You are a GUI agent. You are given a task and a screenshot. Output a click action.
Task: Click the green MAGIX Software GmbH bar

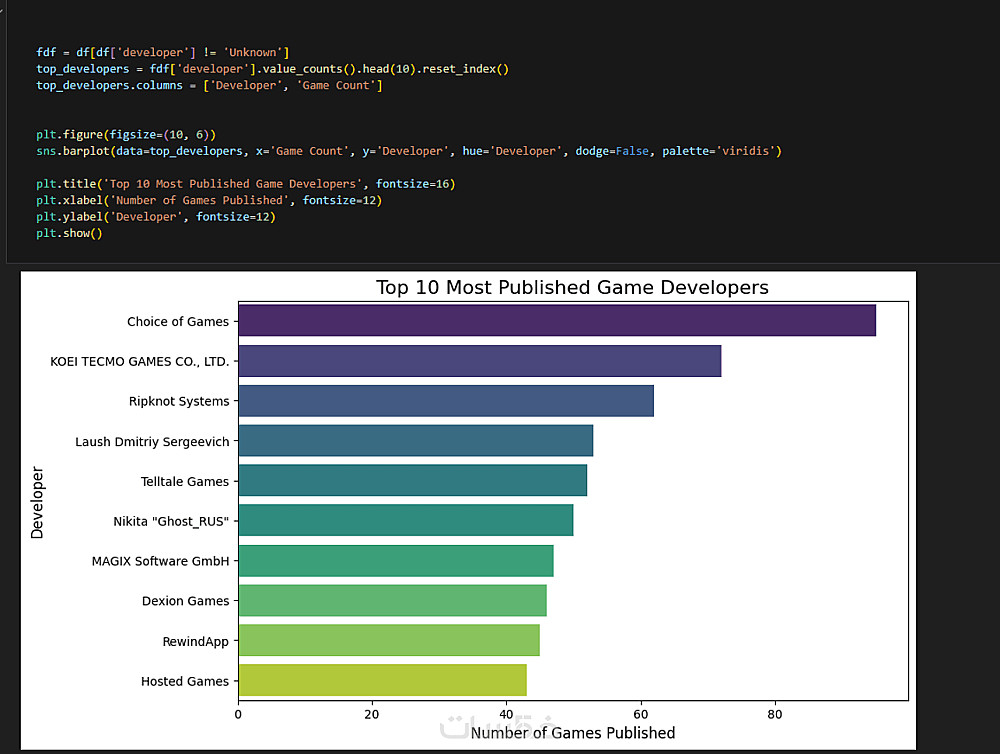coord(396,561)
